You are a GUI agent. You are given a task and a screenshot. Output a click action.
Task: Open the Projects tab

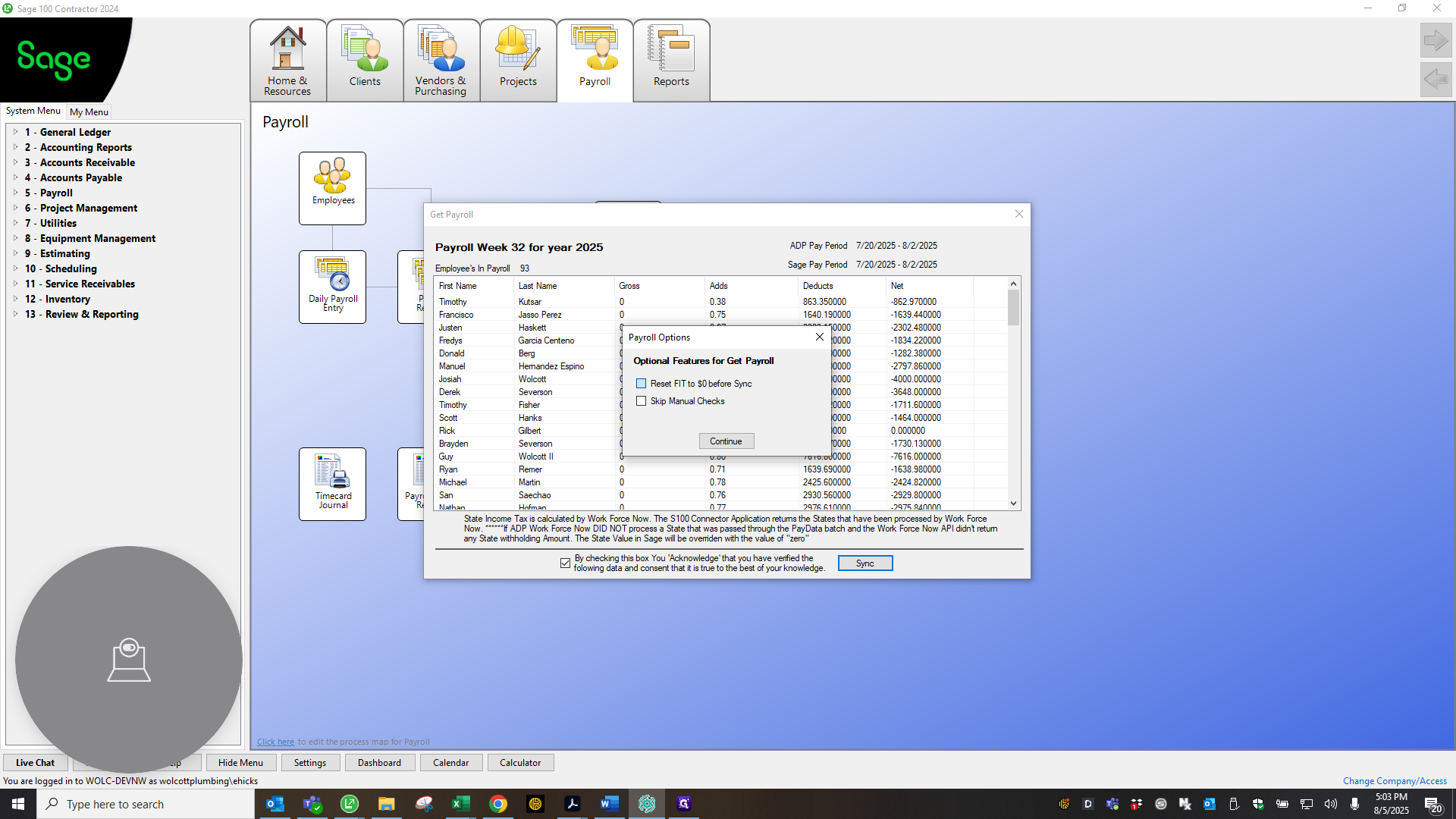pos(518,61)
